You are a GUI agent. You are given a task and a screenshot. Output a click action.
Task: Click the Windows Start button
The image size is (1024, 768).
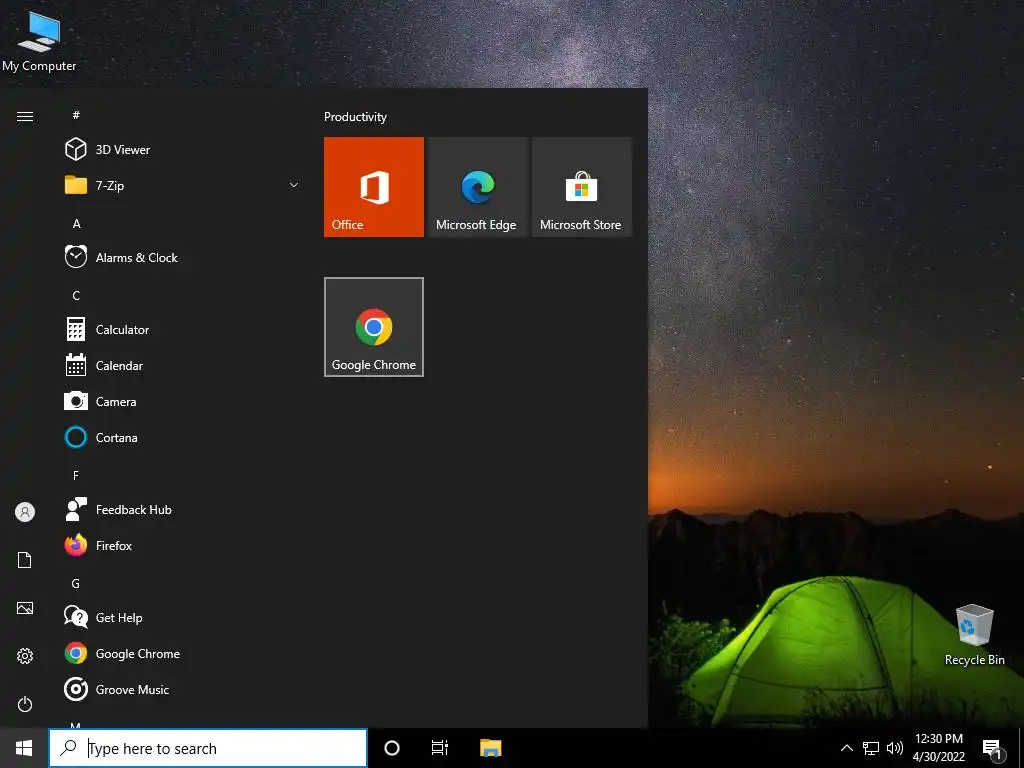tap(24, 748)
